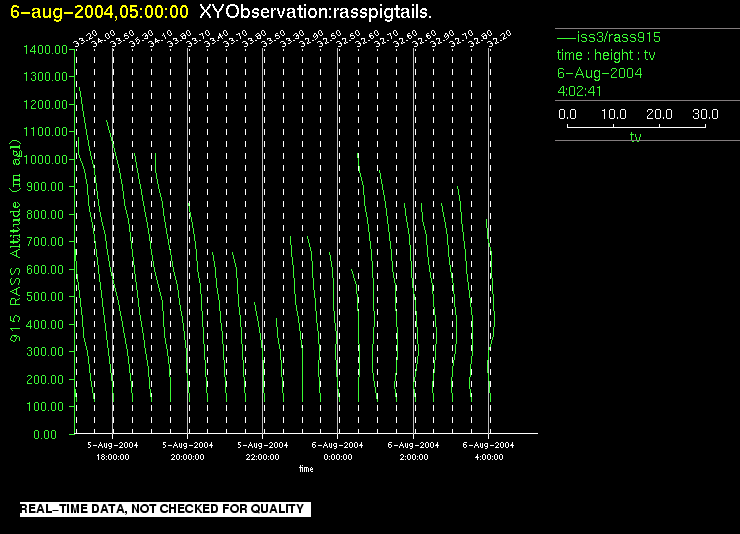Click the 34.00 profile label at top
The height and width of the screenshot is (534, 740).
pos(103,40)
